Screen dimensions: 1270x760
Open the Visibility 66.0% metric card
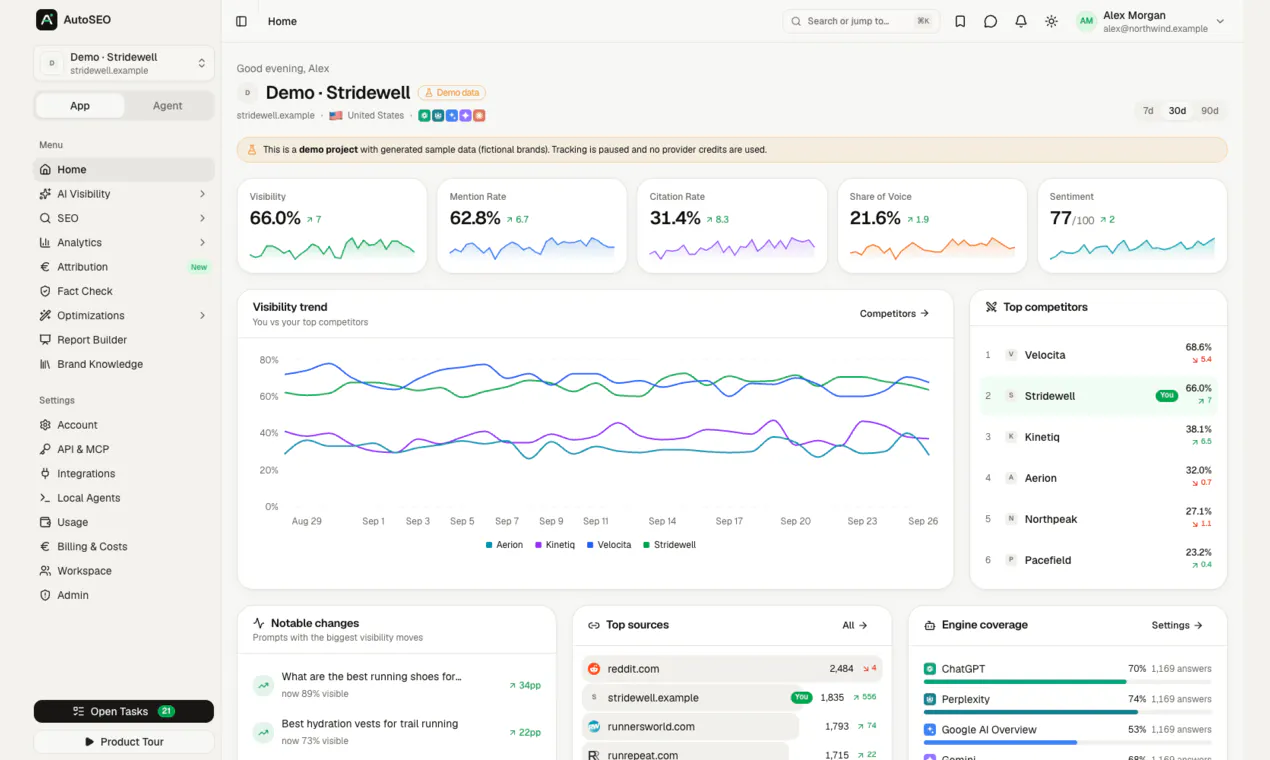pyautogui.click(x=332, y=226)
